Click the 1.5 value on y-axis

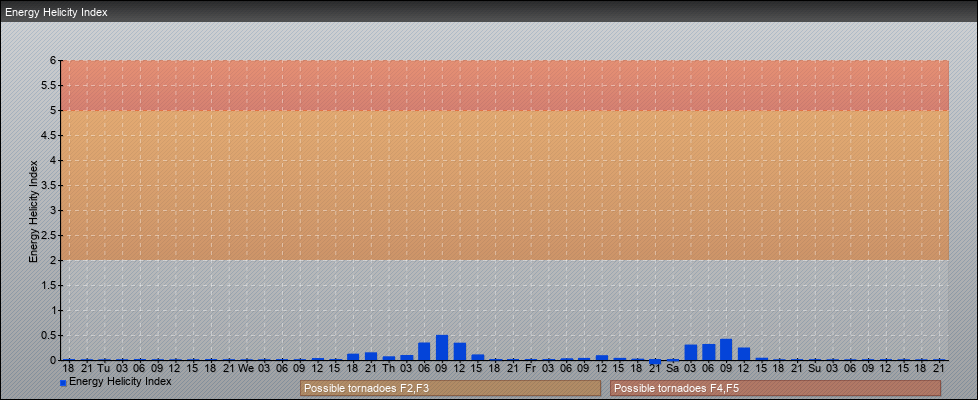(50, 285)
